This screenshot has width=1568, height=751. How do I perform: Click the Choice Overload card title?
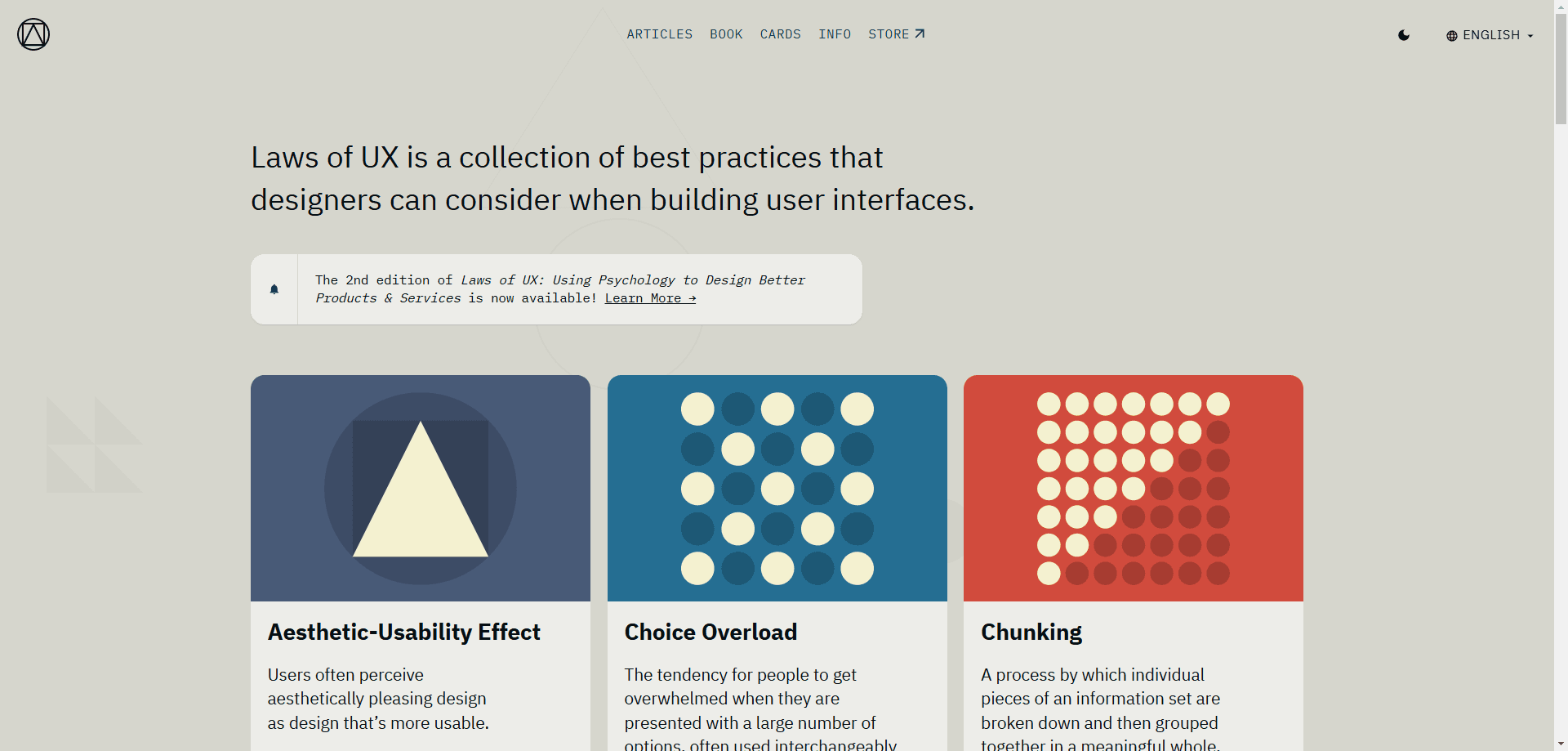(710, 633)
